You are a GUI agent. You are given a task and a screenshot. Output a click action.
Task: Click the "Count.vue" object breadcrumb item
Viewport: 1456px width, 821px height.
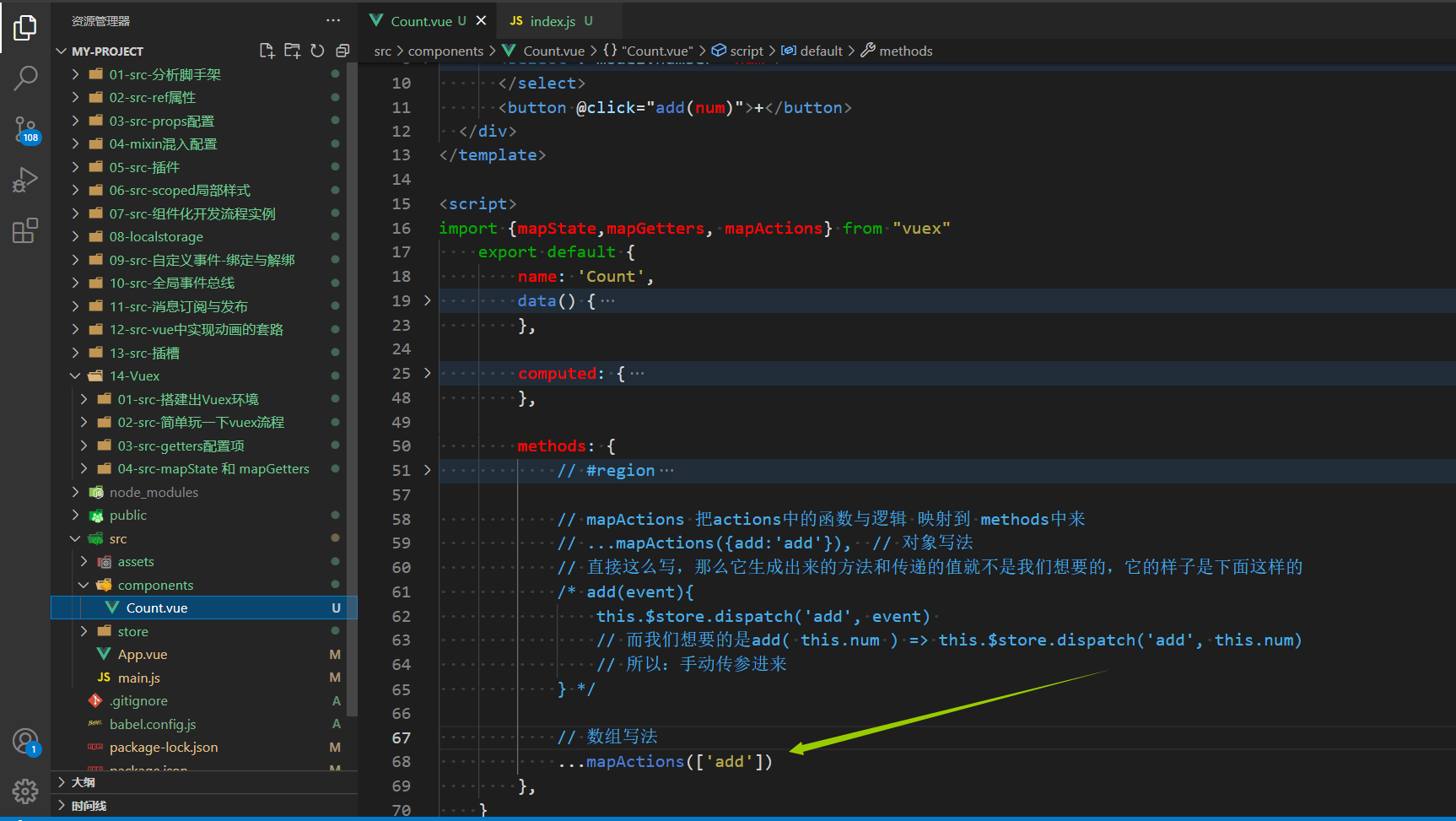[x=648, y=51]
